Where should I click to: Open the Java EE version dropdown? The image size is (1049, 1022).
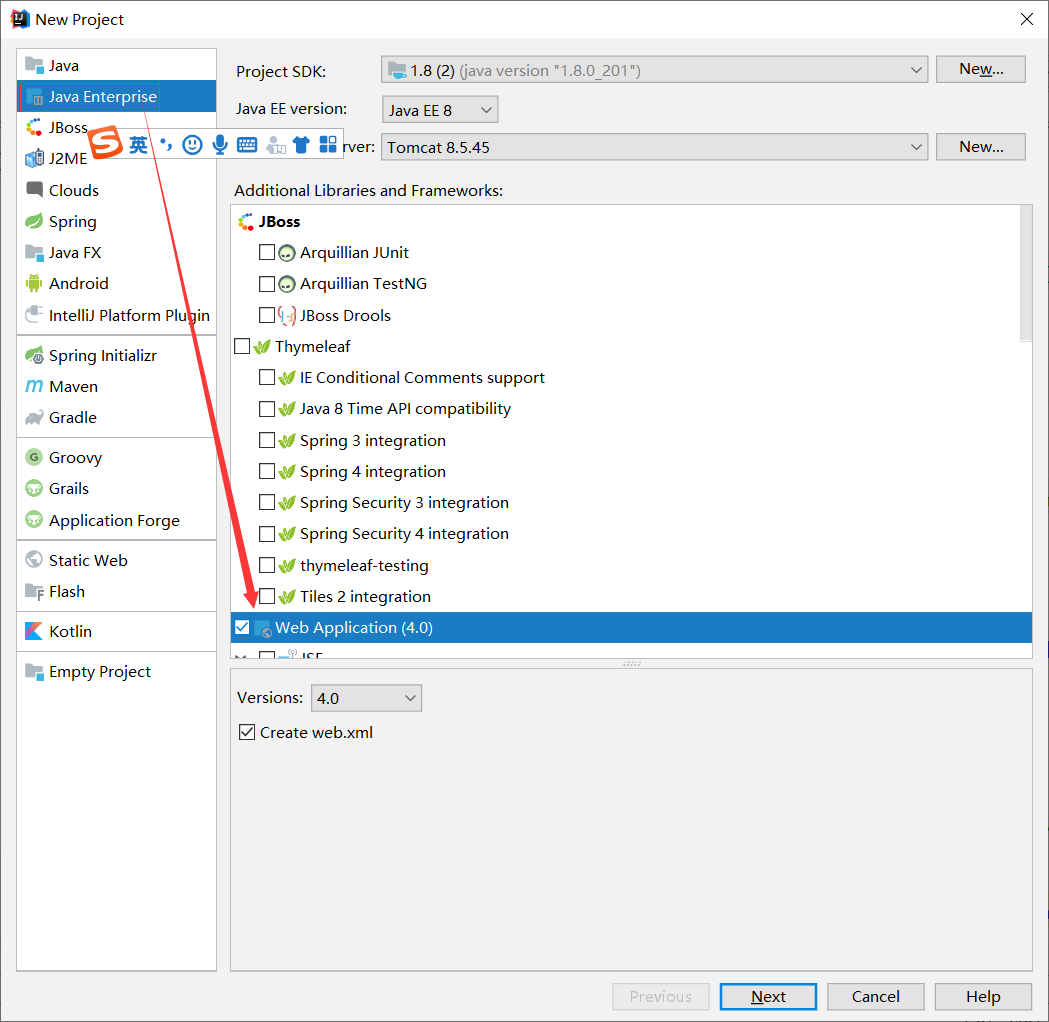pos(440,110)
